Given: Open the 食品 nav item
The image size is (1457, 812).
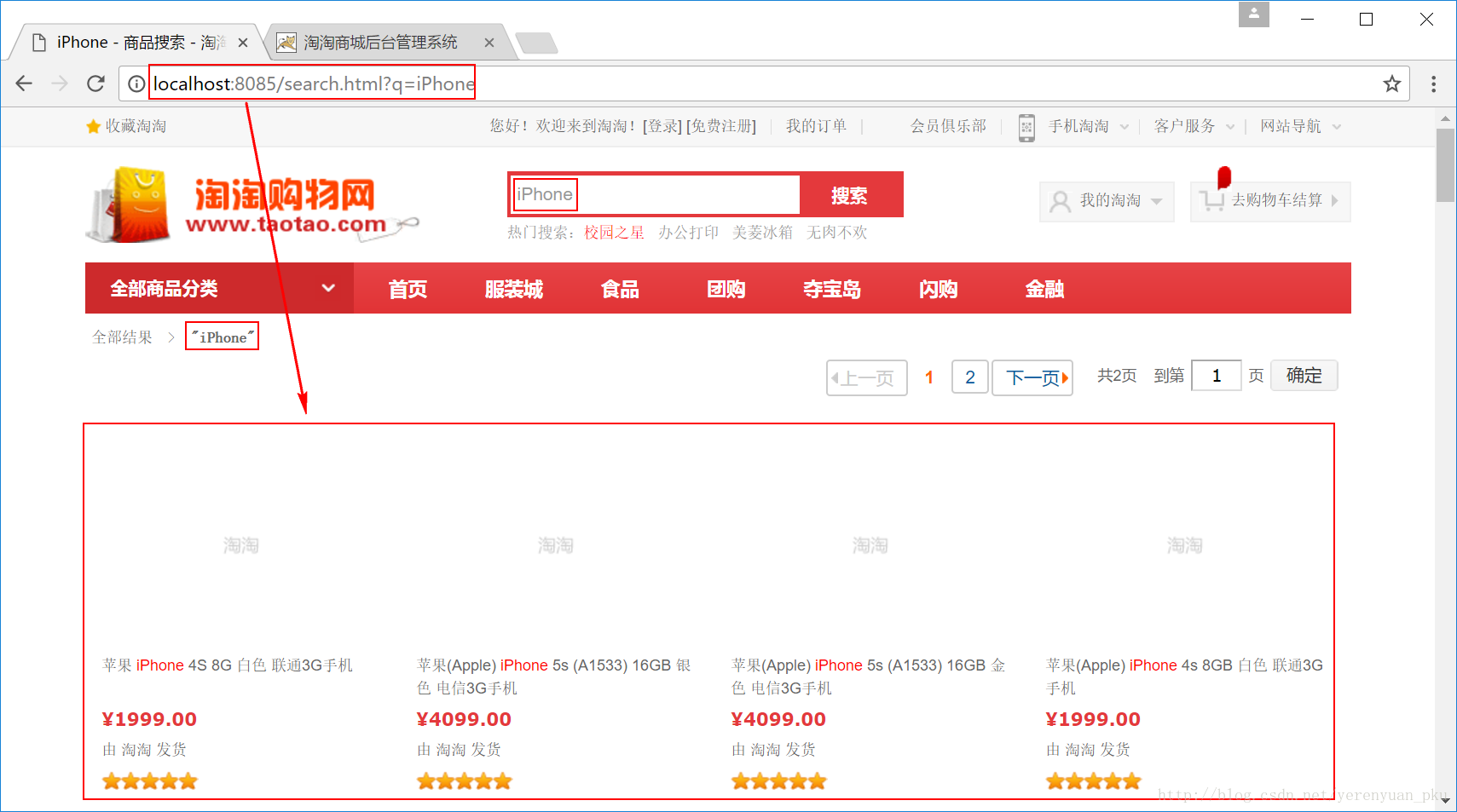Looking at the screenshot, I should tap(620, 289).
